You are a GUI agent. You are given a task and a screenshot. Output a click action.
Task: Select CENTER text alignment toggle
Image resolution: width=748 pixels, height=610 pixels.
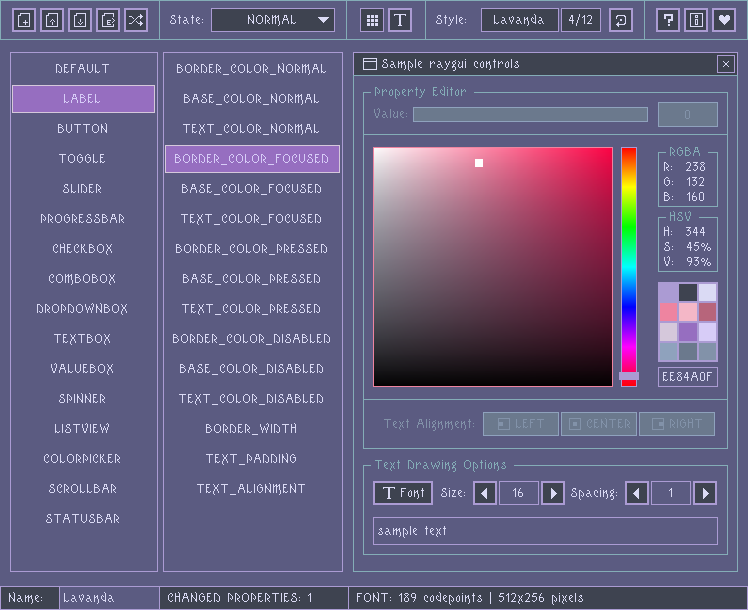click(x=600, y=424)
